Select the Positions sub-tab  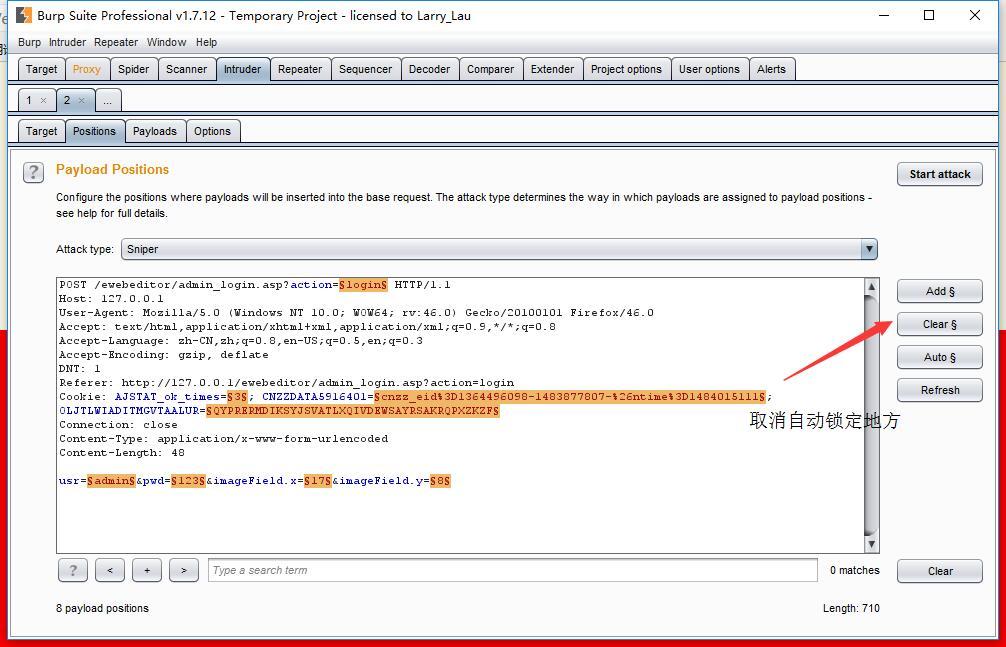point(94,131)
